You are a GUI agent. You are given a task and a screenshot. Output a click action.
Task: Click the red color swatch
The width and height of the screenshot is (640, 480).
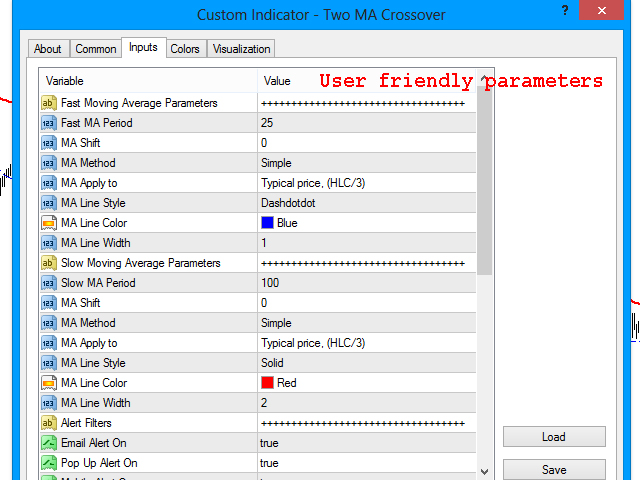point(267,383)
